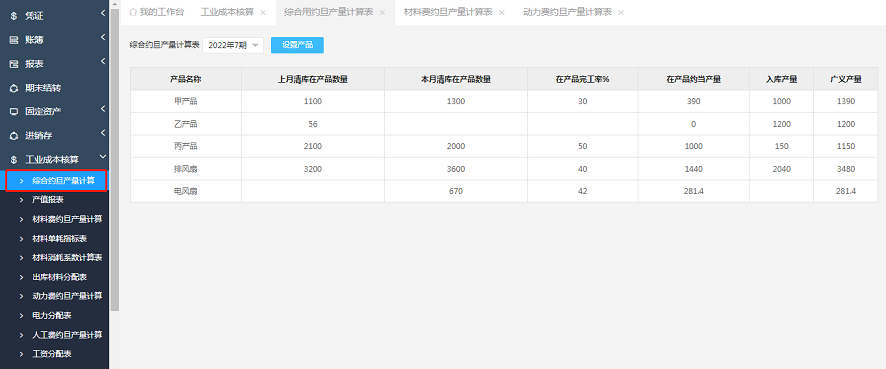Expand the 进销存 menu chevron
This screenshot has width=886, height=369.
click(103, 133)
